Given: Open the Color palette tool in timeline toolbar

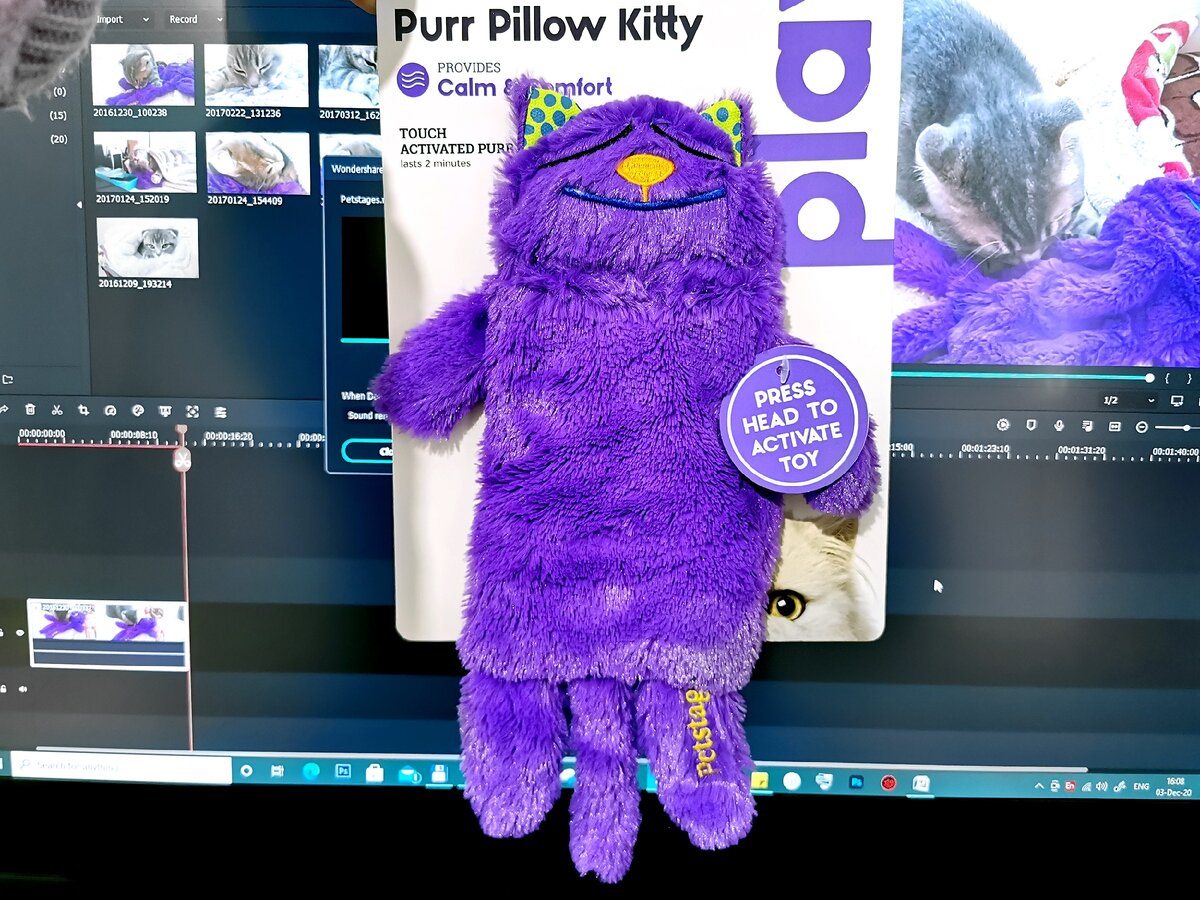Looking at the screenshot, I should pos(138,410).
